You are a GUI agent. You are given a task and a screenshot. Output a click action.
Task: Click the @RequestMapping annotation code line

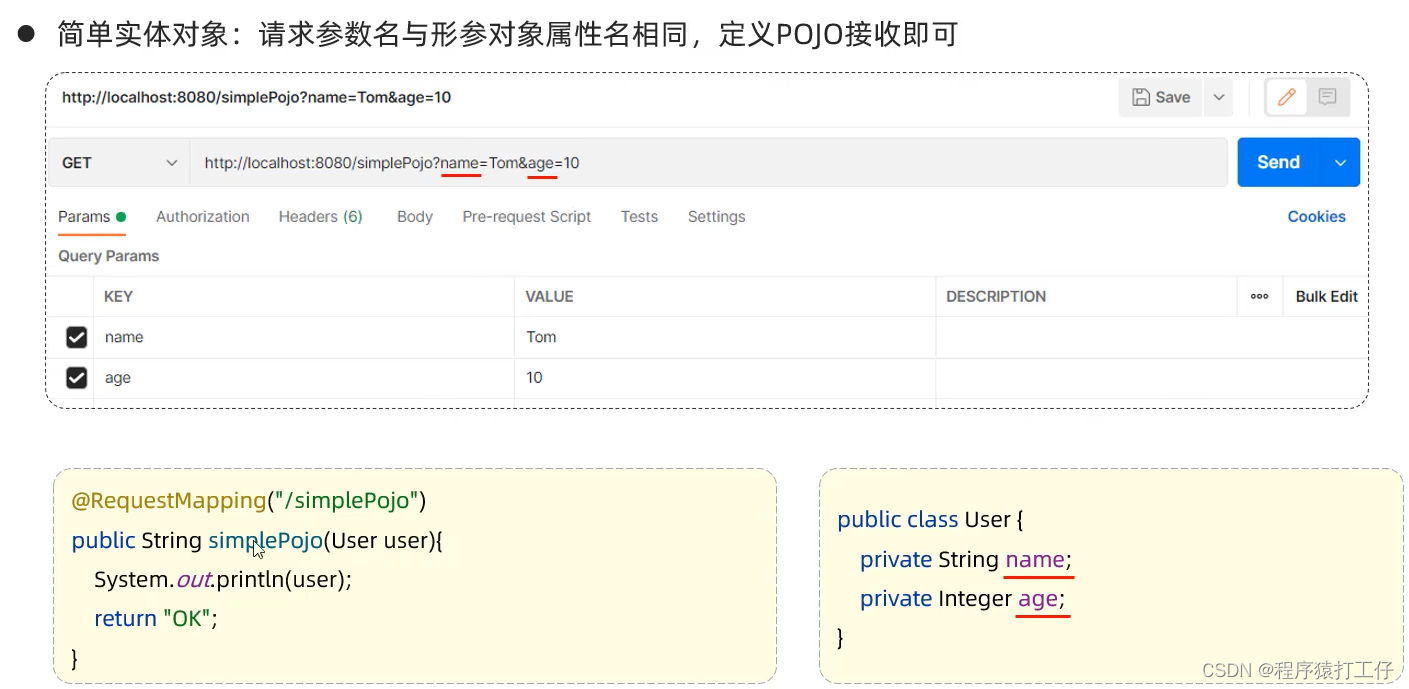tap(249, 500)
